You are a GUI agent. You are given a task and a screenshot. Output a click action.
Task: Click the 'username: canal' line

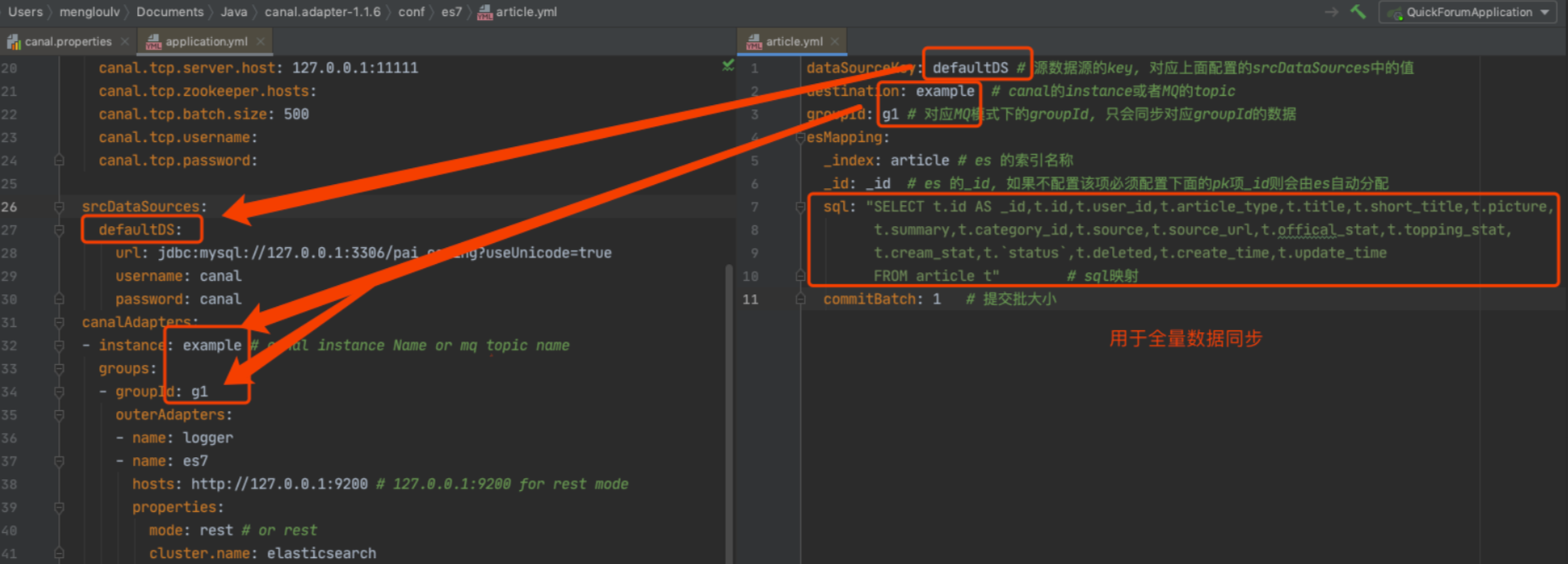[x=178, y=276]
